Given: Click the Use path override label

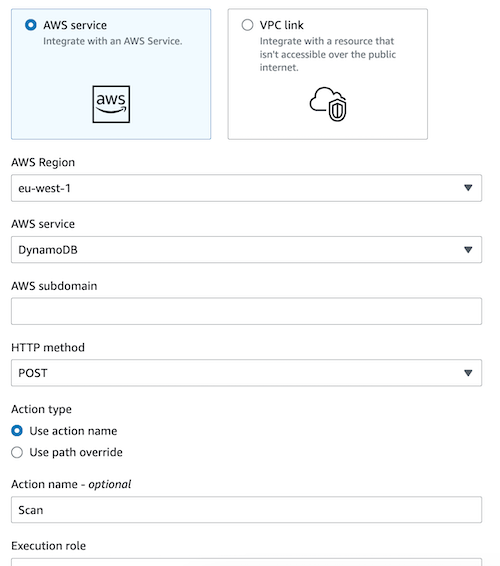Looking at the screenshot, I should (x=76, y=452).
